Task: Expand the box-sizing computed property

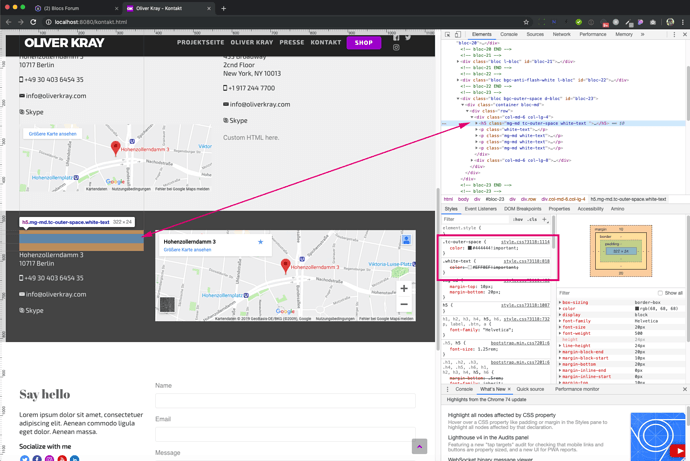Action: pyautogui.click(x=560, y=300)
